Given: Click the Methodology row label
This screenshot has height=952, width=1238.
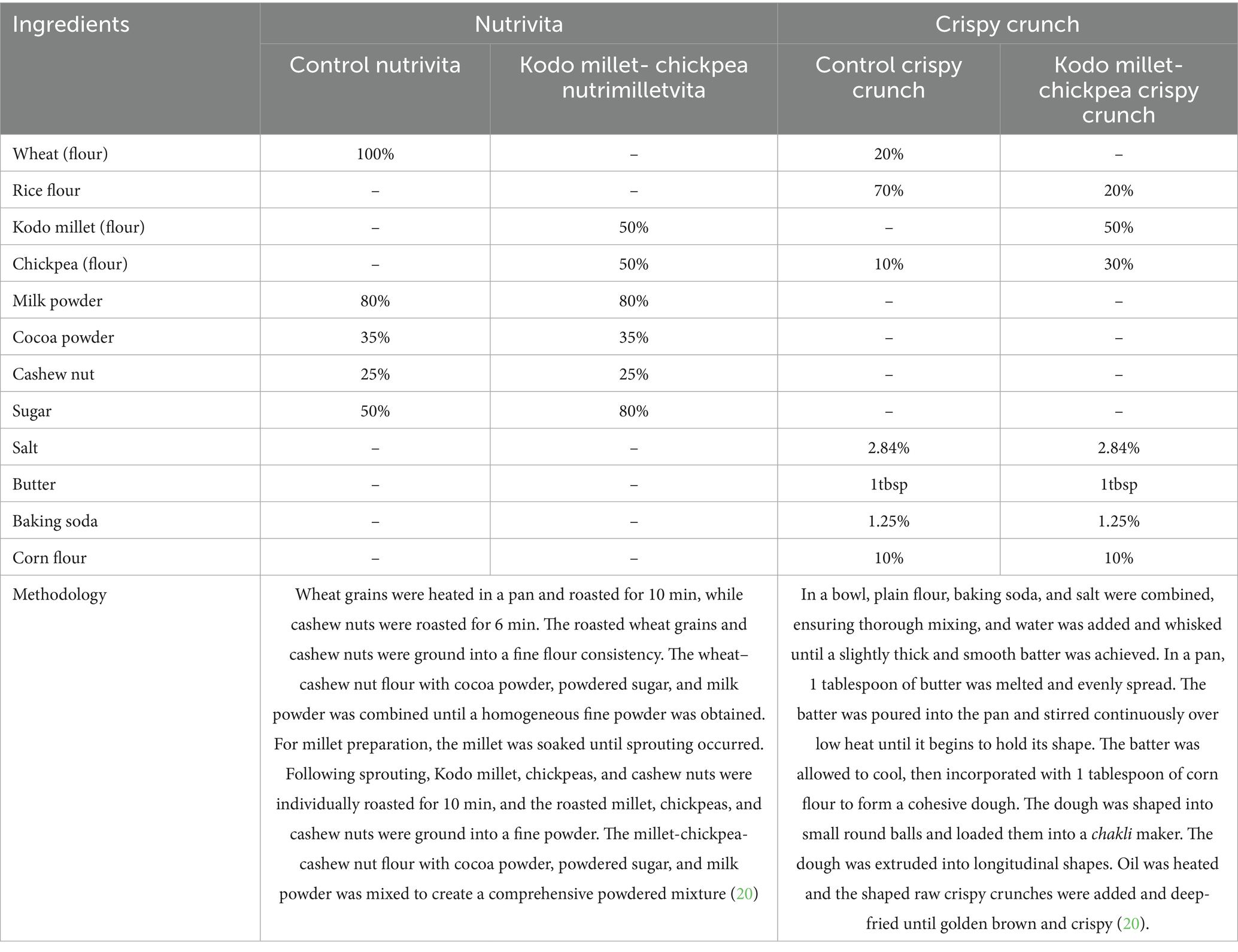Looking at the screenshot, I should [x=59, y=594].
